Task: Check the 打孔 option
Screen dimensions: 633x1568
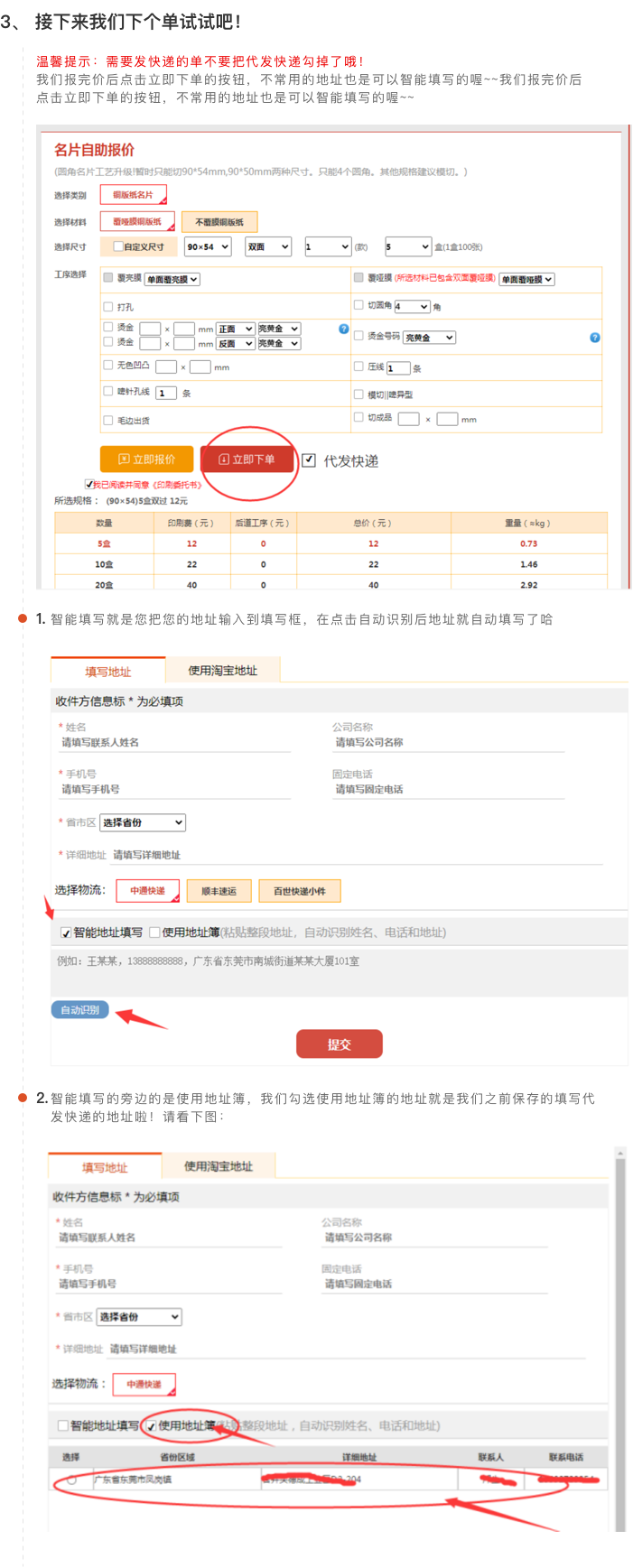Action: click(x=108, y=307)
